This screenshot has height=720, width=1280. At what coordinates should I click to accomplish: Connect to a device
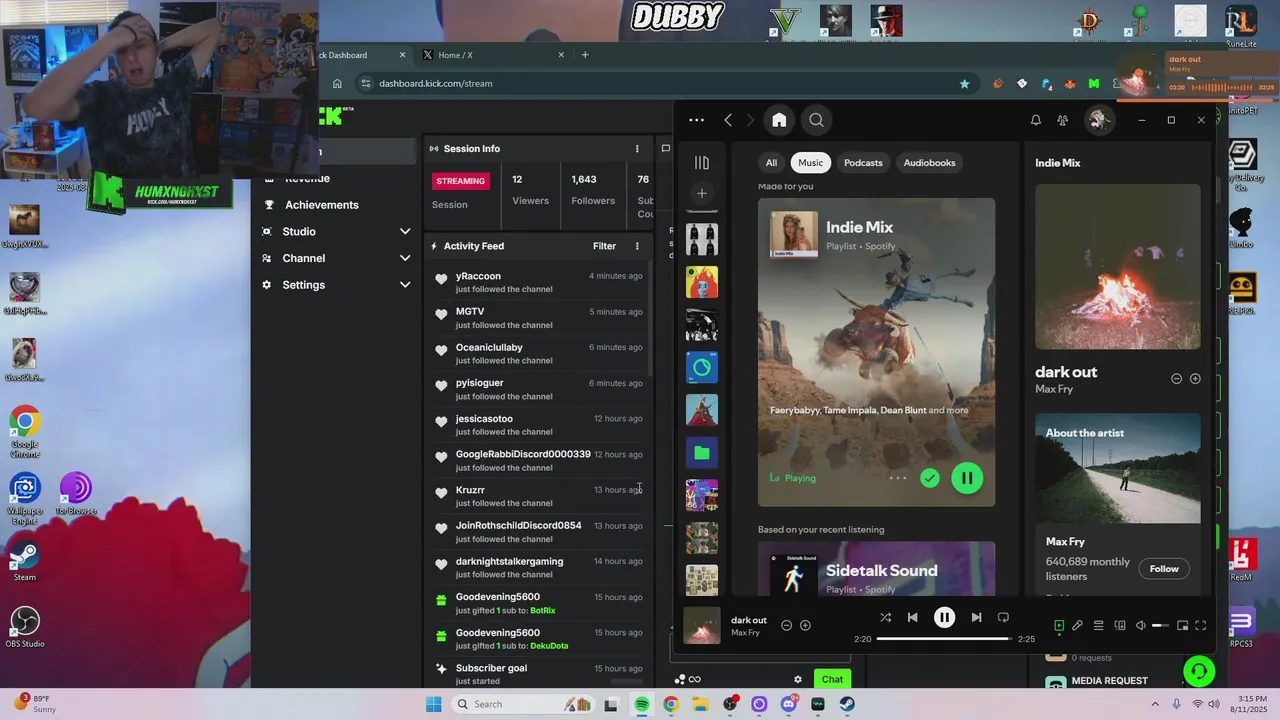coord(1120,626)
